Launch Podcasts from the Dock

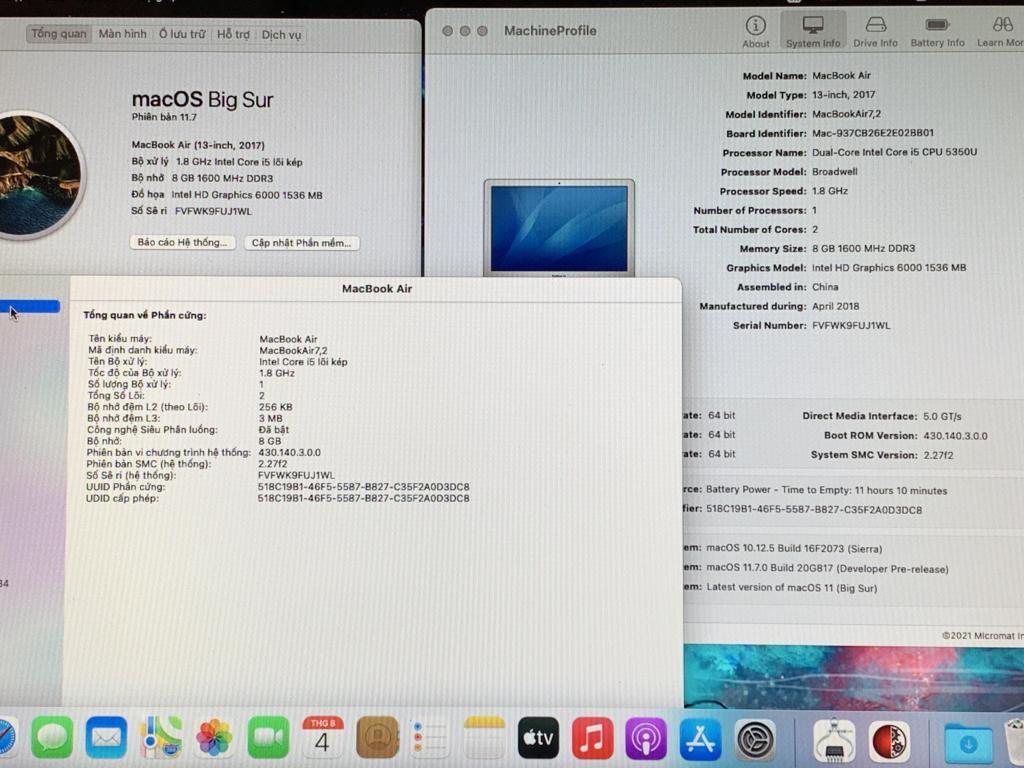pyautogui.click(x=646, y=739)
